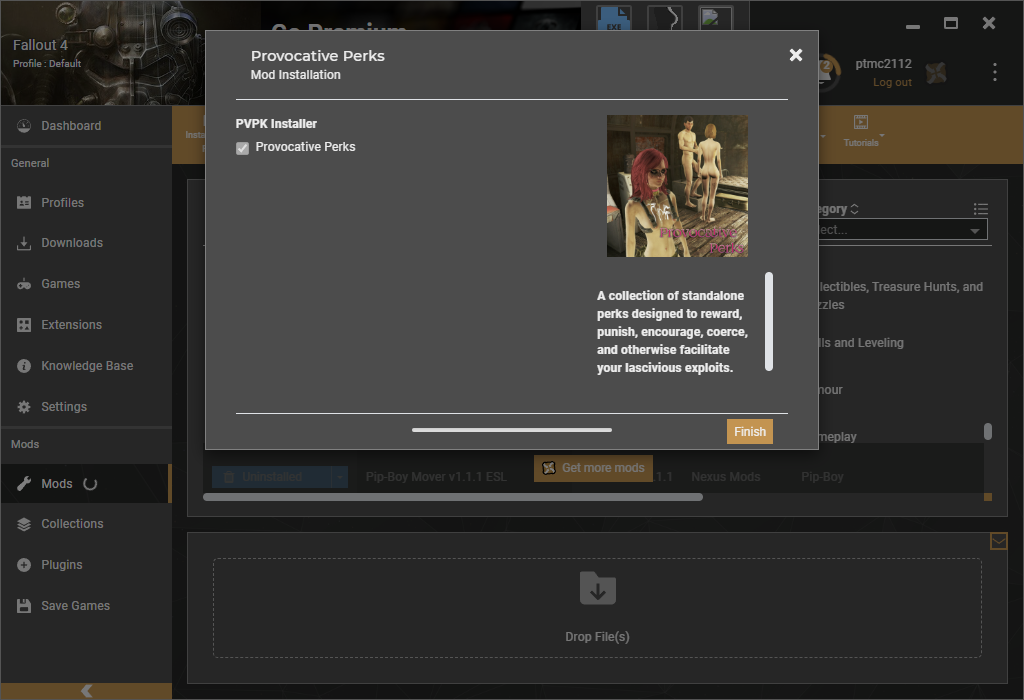This screenshot has width=1024, height=700.
Task: Click the Mods wrench icon
Action: pos(24,484)
